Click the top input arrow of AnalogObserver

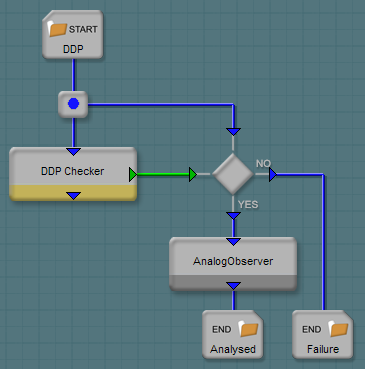point(233,242)
